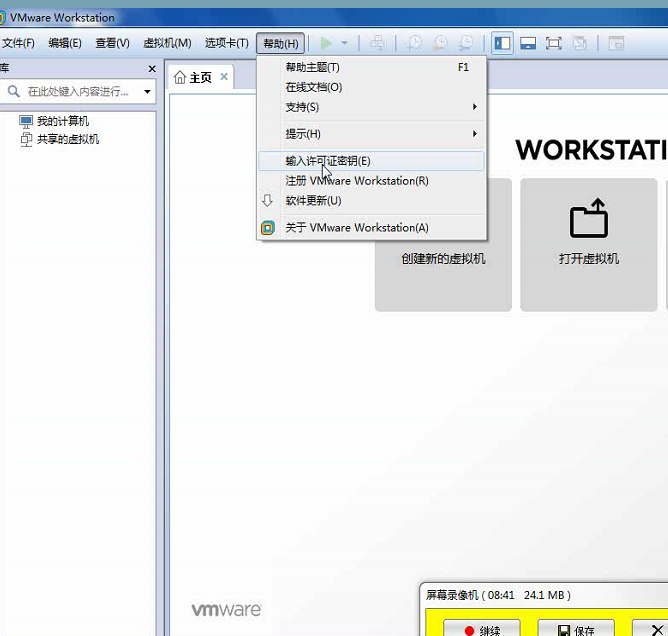Viewport: 668px width, 636px height.
Task: Select 我的计算机 in library tree
Action: [63, 121]
